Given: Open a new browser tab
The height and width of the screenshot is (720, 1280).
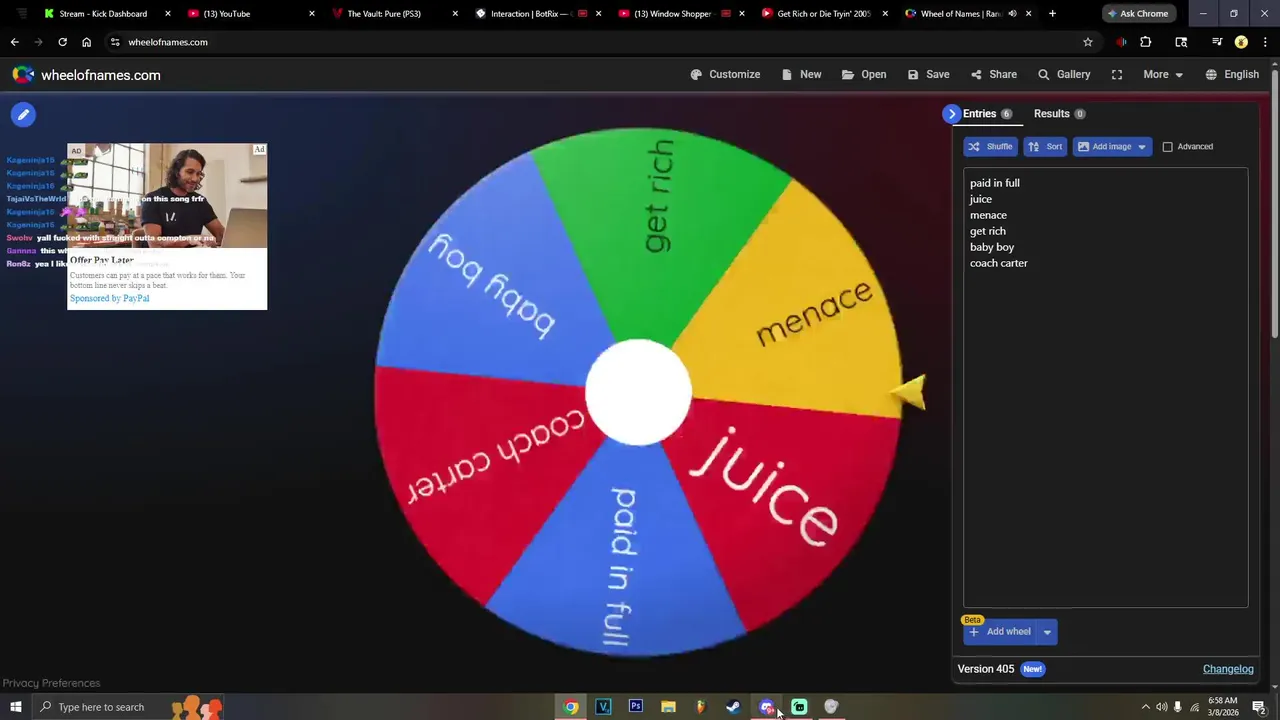Looking at the screenshot, I should [1052, 14].
